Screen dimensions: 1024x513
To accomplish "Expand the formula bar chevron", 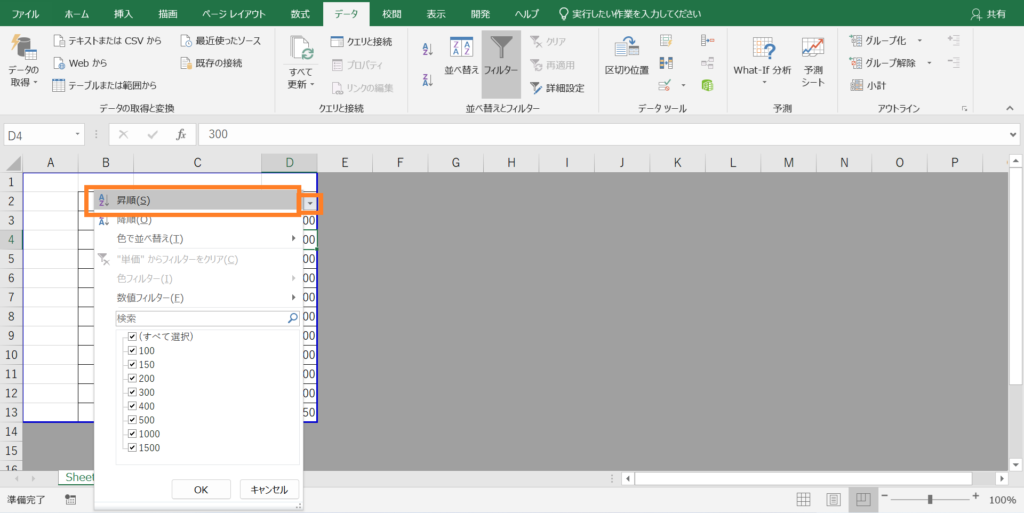I will coord(1013,134).
